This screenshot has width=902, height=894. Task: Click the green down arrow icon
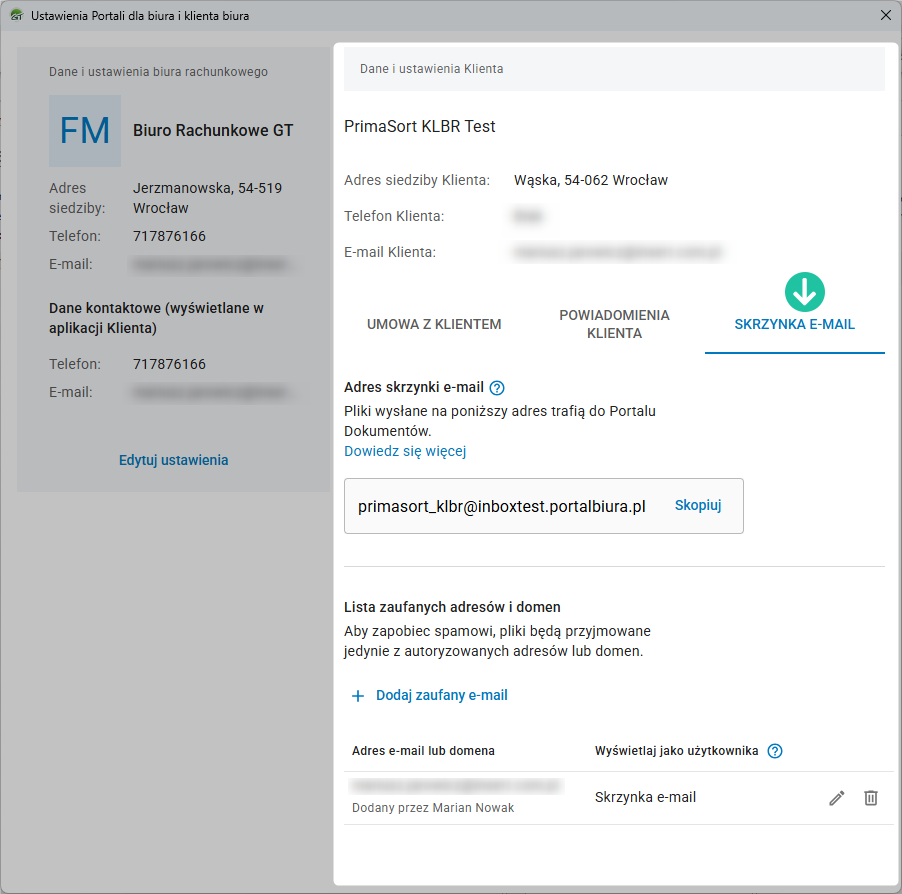[x=805, y=291]
